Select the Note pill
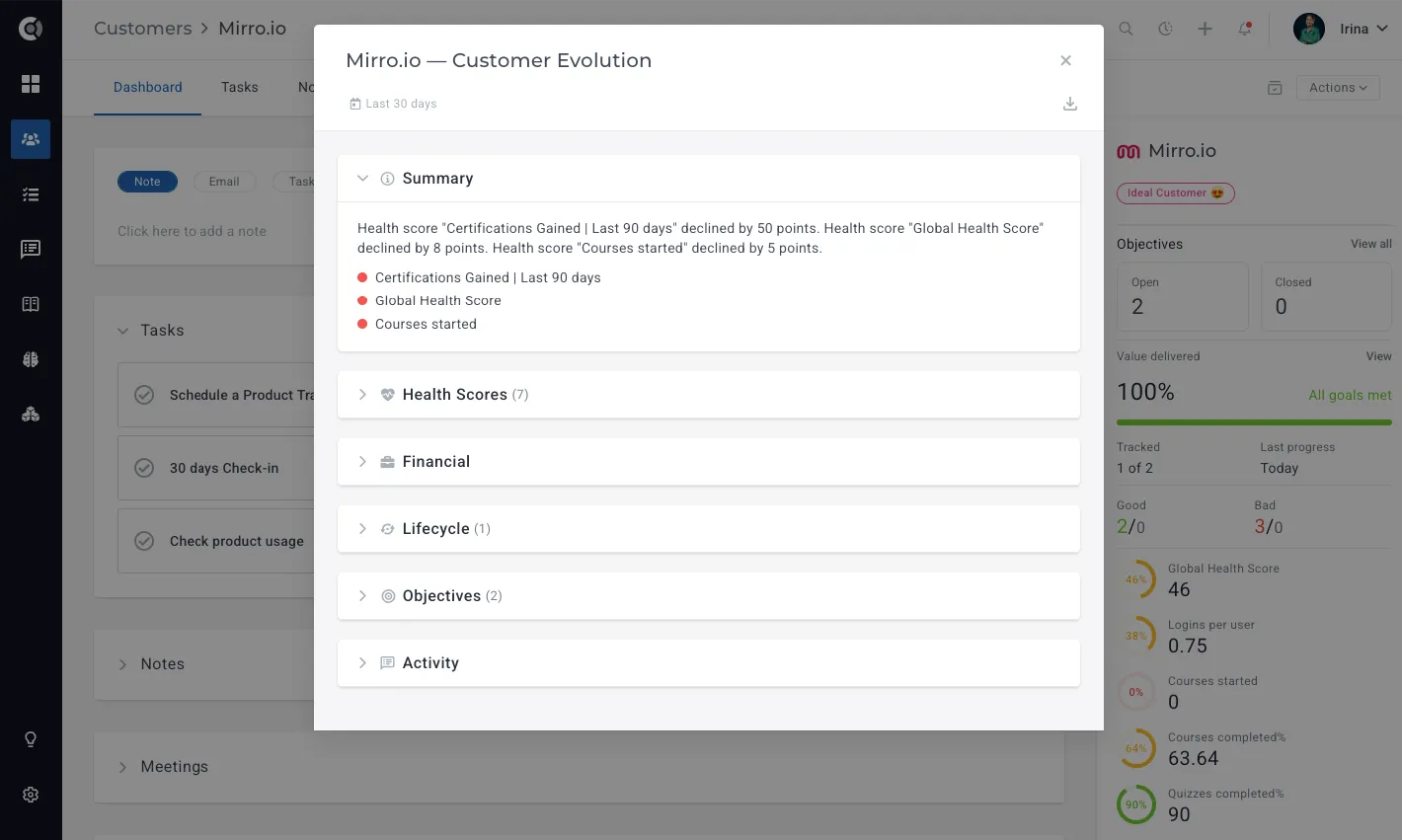The image size is (1402, 840). click(x=147, y=182)
